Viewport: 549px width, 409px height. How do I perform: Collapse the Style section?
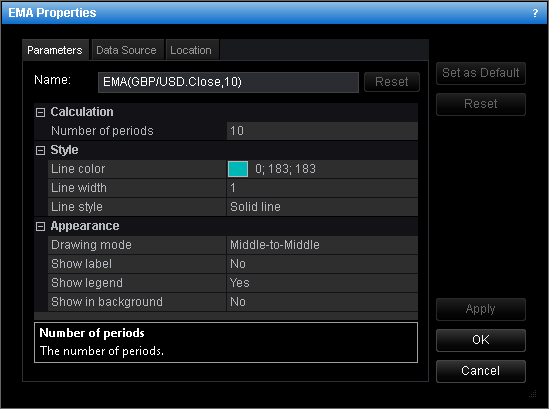(x=41, y=150)
